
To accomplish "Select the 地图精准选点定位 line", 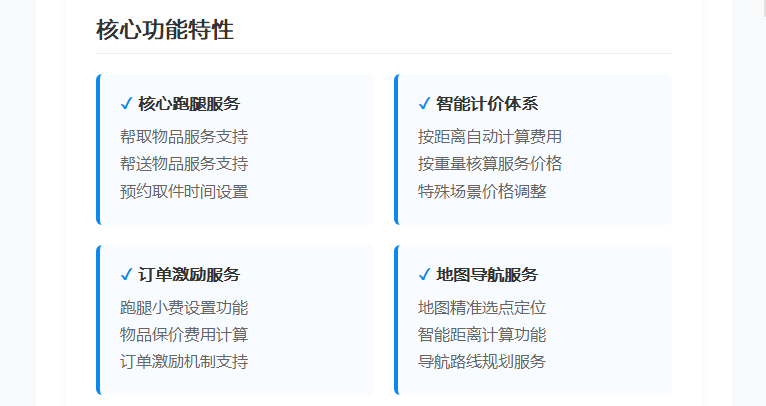I will pyautogui.click(x=482, y=307).
